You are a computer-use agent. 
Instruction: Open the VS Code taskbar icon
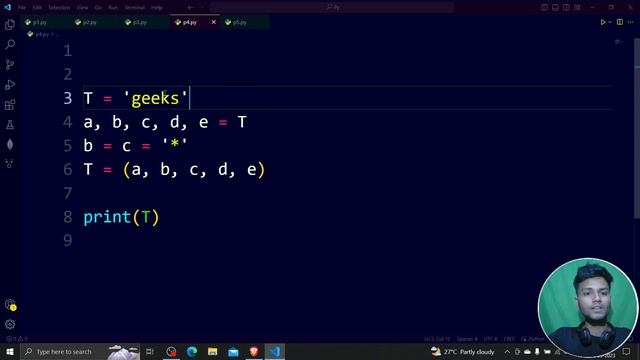(x=275, y=351)
